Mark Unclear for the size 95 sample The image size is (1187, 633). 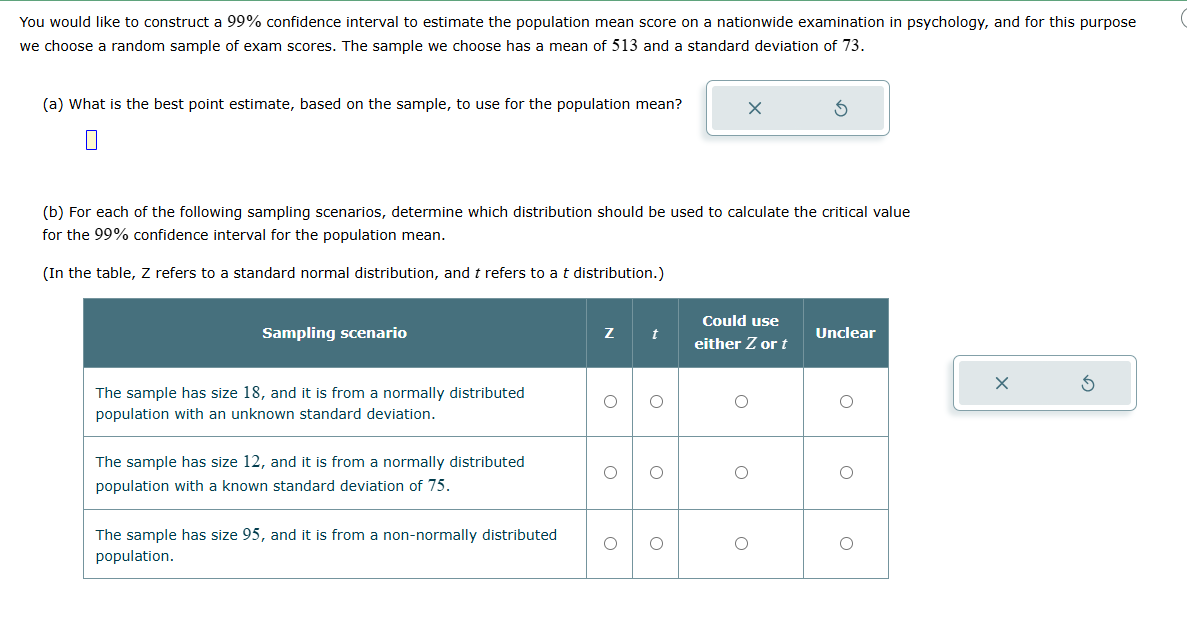pos(846,544)
